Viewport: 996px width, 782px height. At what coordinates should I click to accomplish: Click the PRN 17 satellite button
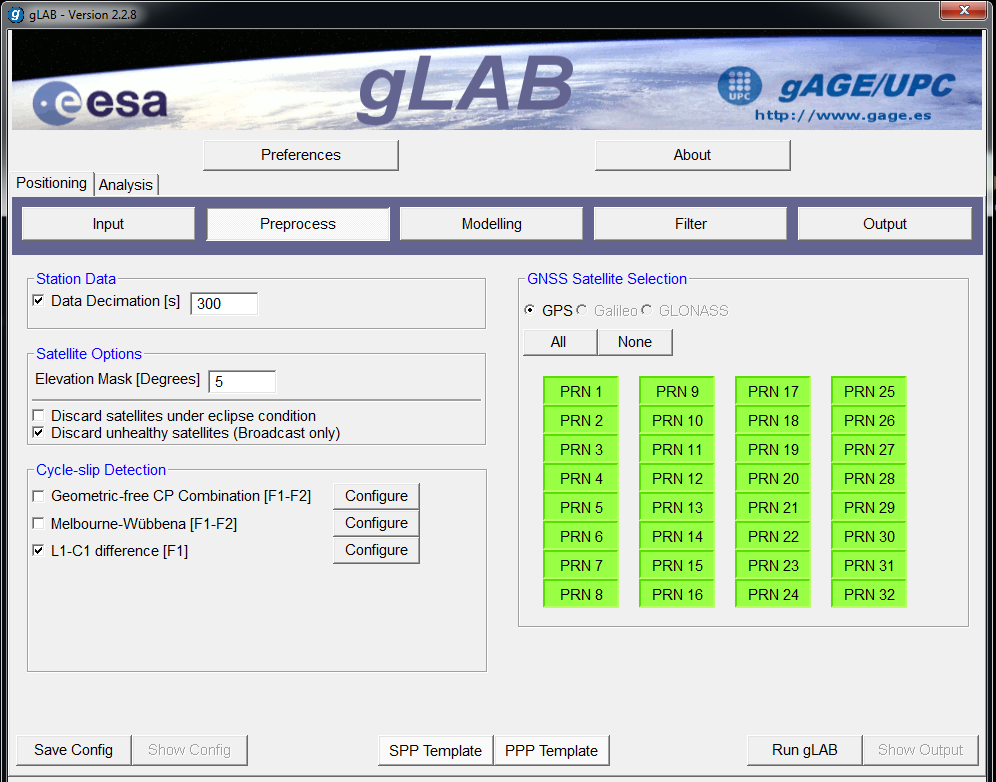tap(772, 391)
